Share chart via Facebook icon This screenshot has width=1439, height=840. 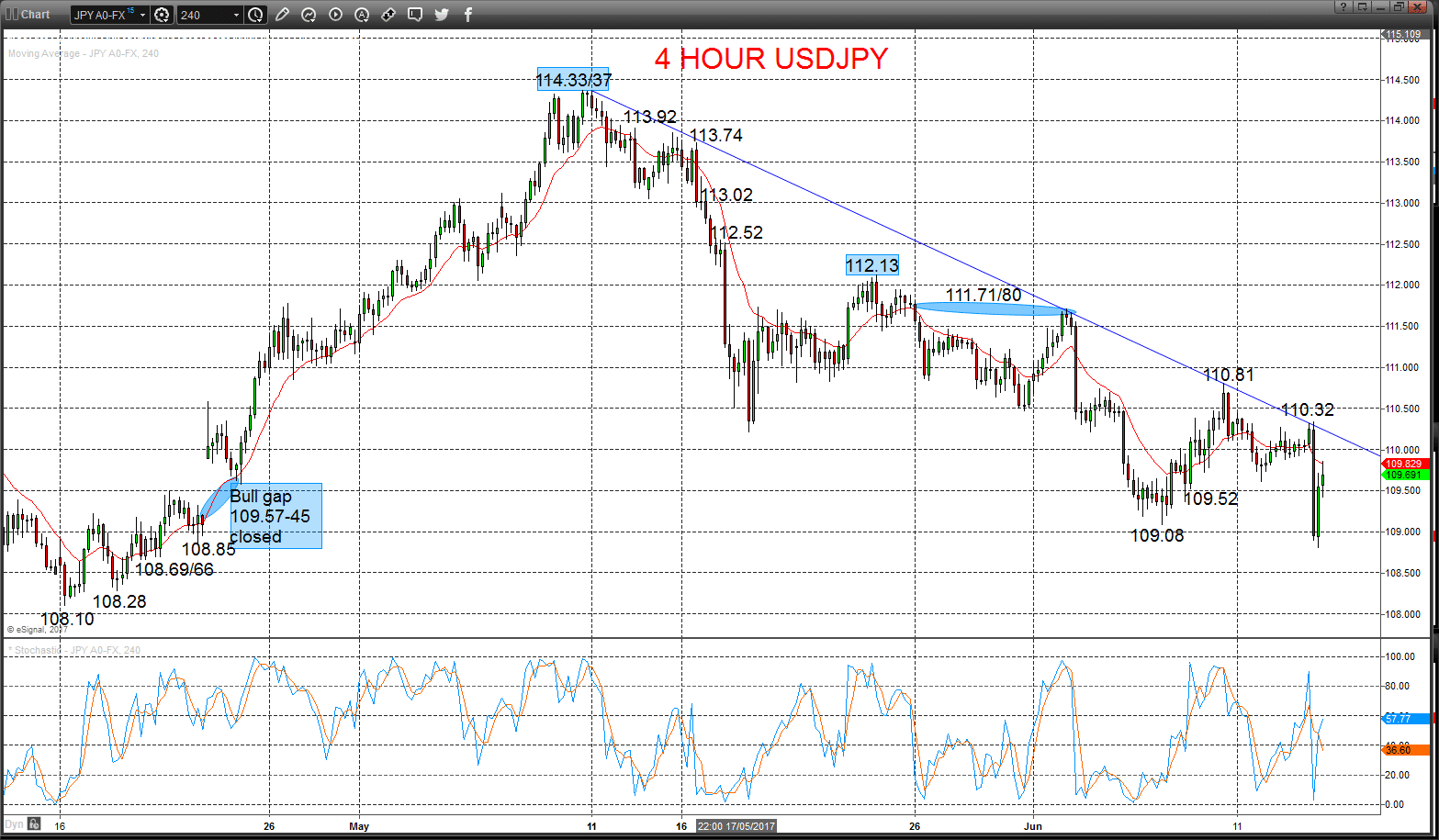point(468,15)
